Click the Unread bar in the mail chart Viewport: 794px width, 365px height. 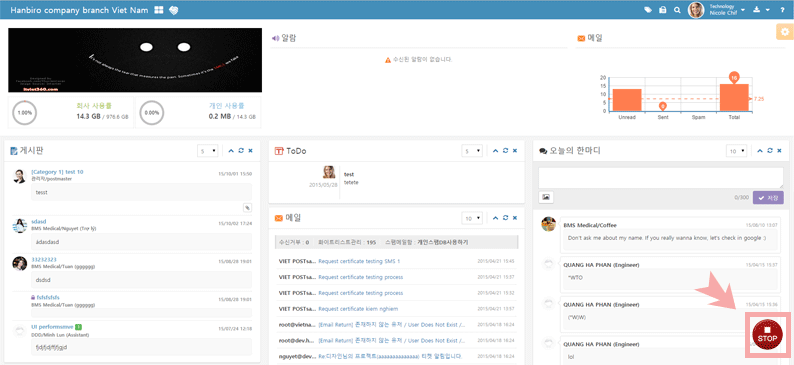coord(627,100)
